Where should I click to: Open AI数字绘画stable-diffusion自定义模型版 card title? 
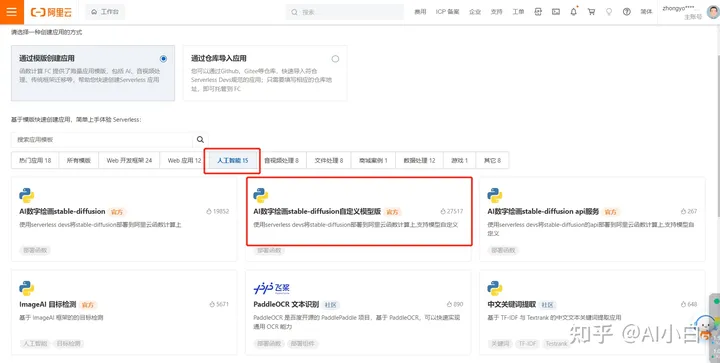click(317, 212)
